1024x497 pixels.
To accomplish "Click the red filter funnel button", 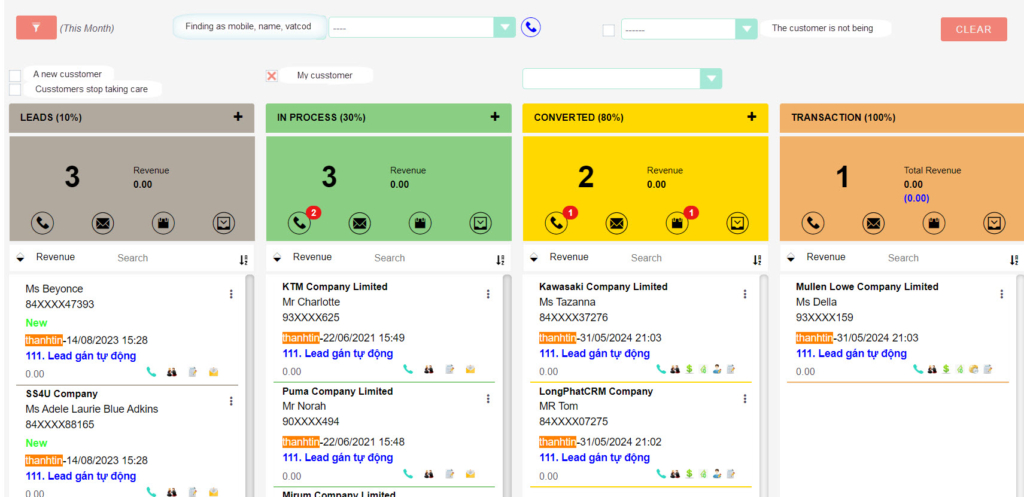I will point(36,28).
